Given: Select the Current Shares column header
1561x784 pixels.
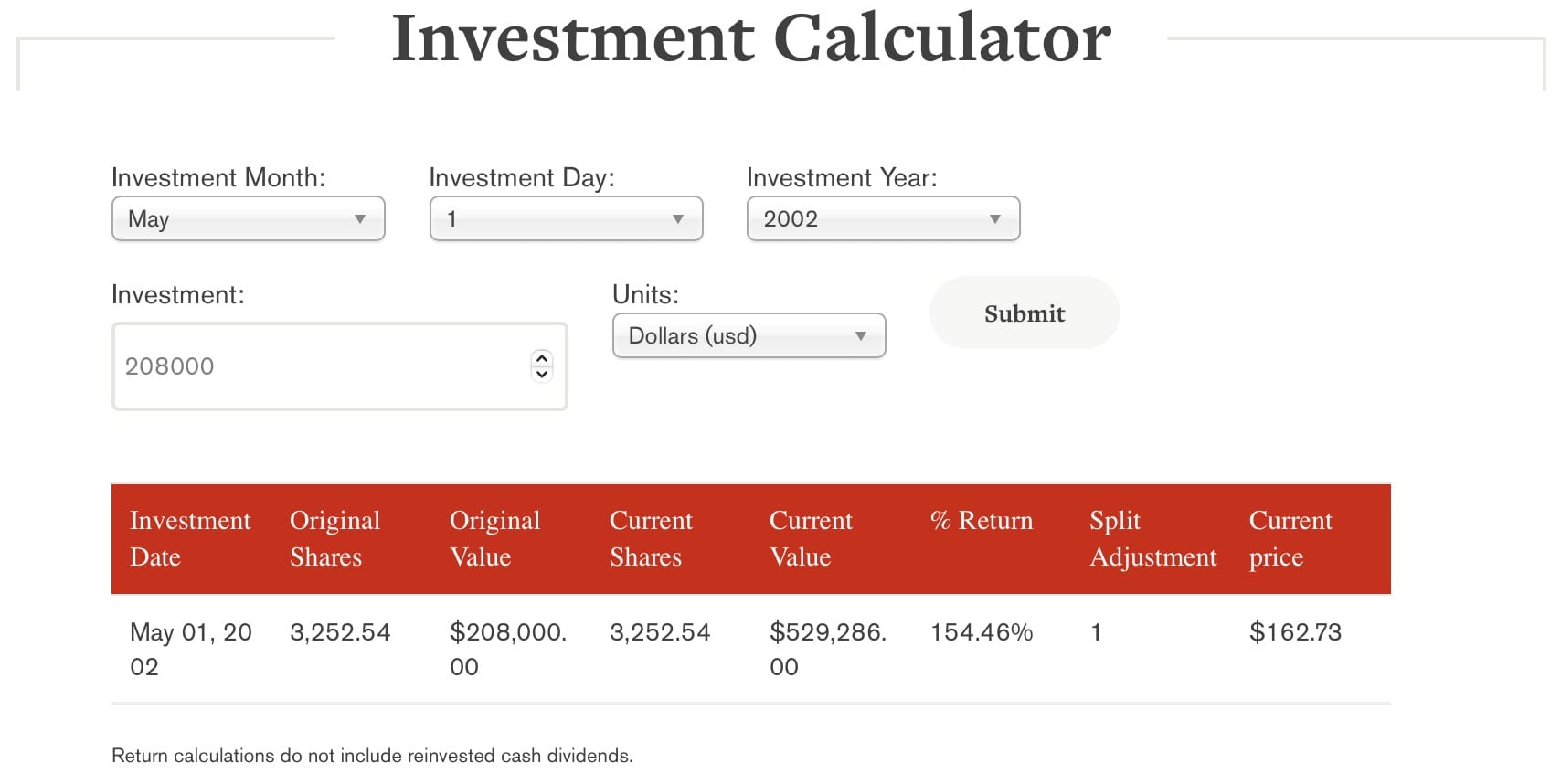Looking at the screenshot, I should pyautogui.click(x=651, y=538).
